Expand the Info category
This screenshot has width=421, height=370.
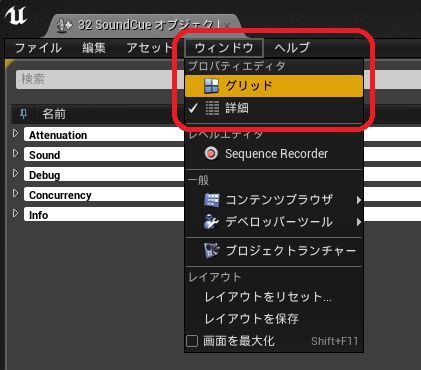click(x=15, y=213)
